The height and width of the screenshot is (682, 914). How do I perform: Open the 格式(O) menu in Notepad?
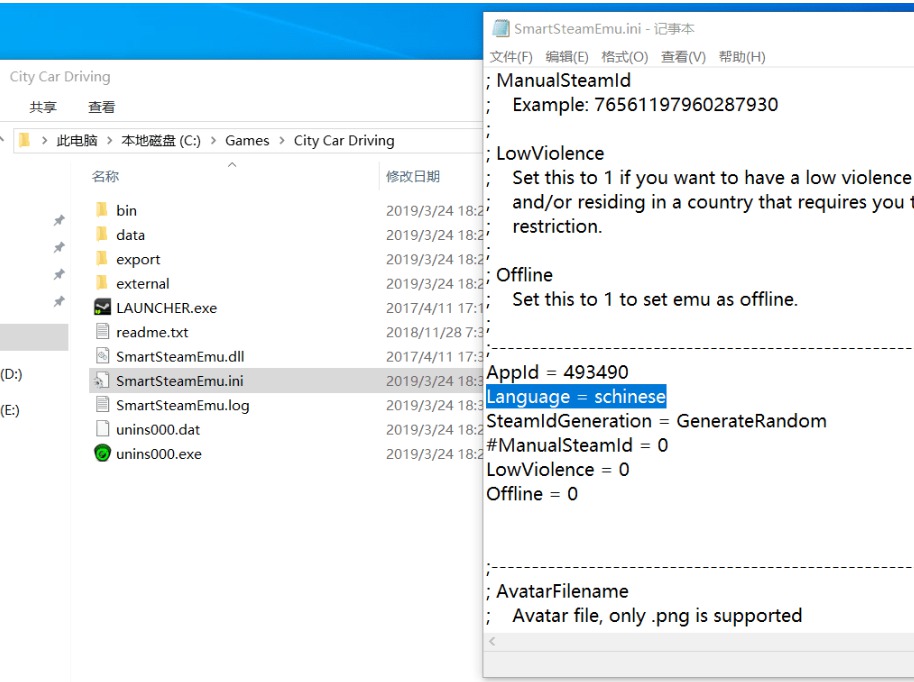pyautogui.click(x=624, y=57)
